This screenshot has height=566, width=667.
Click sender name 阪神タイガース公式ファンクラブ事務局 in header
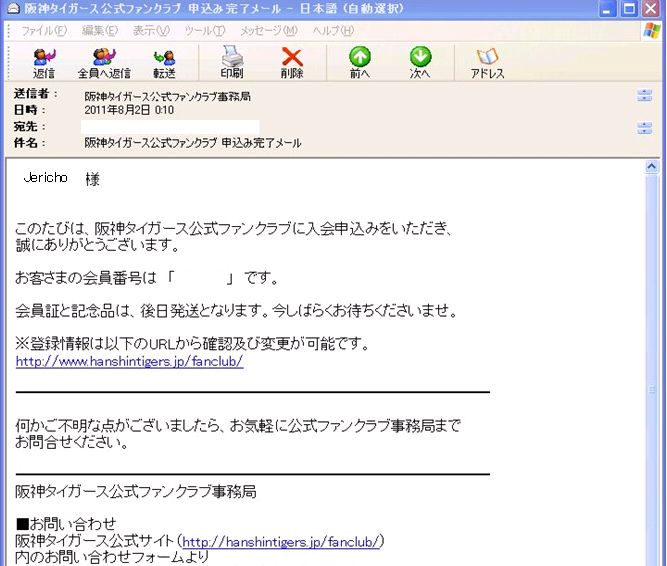click(x=168, y=97)
